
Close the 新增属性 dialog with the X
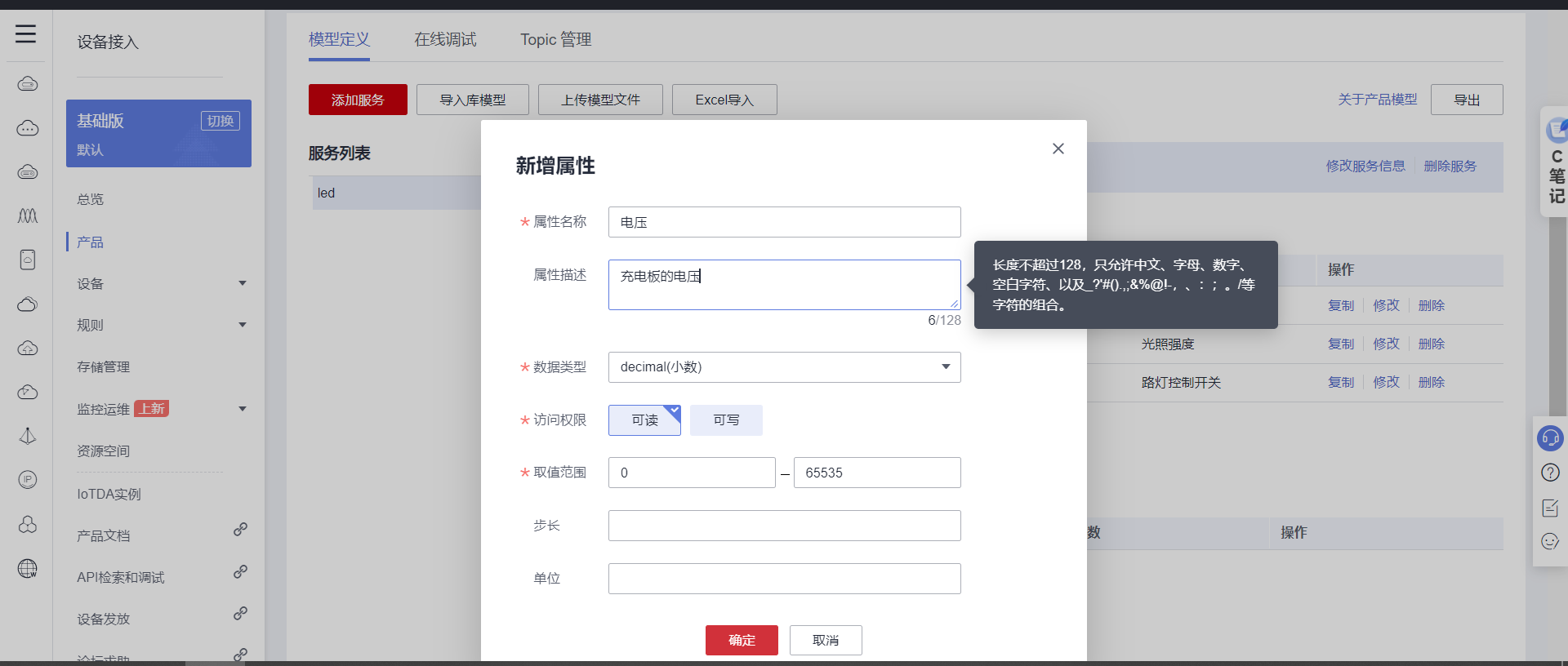(1058, 149)
